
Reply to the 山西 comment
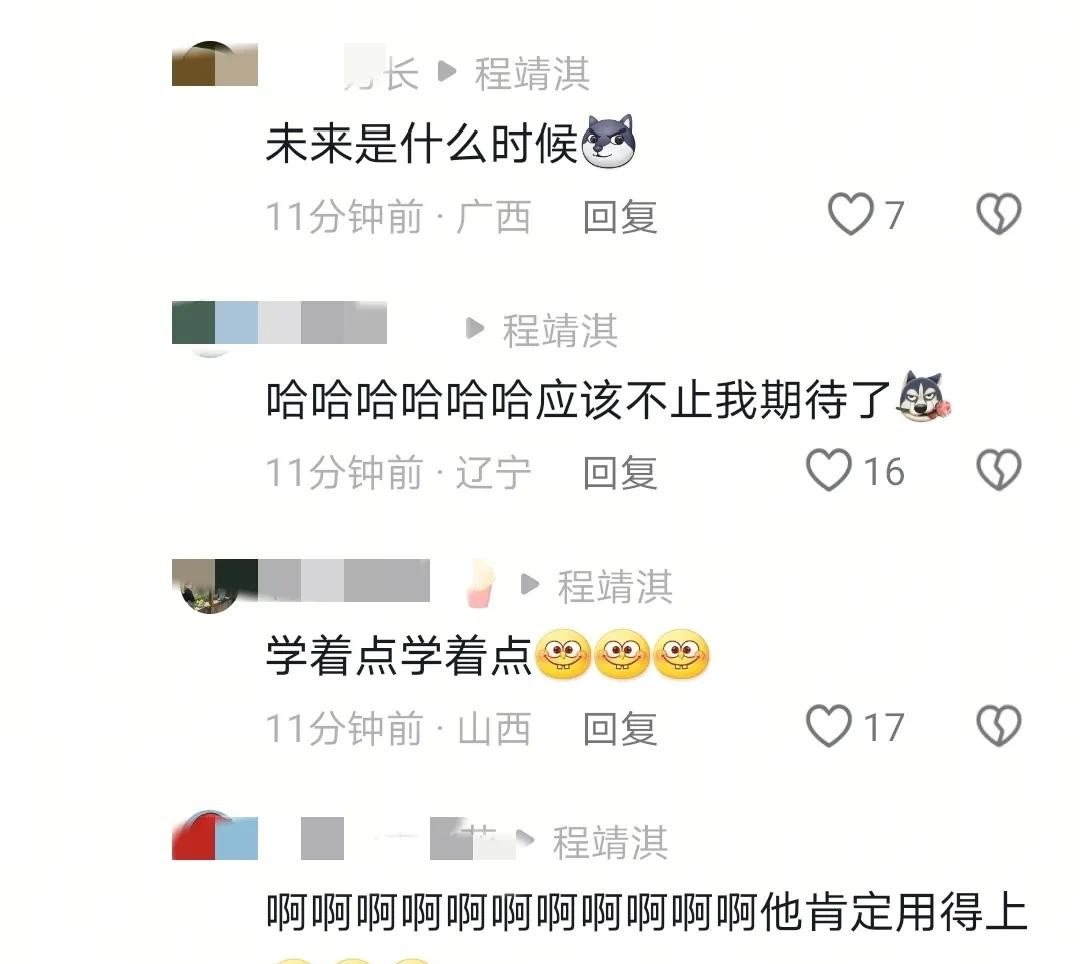(620, 729)
